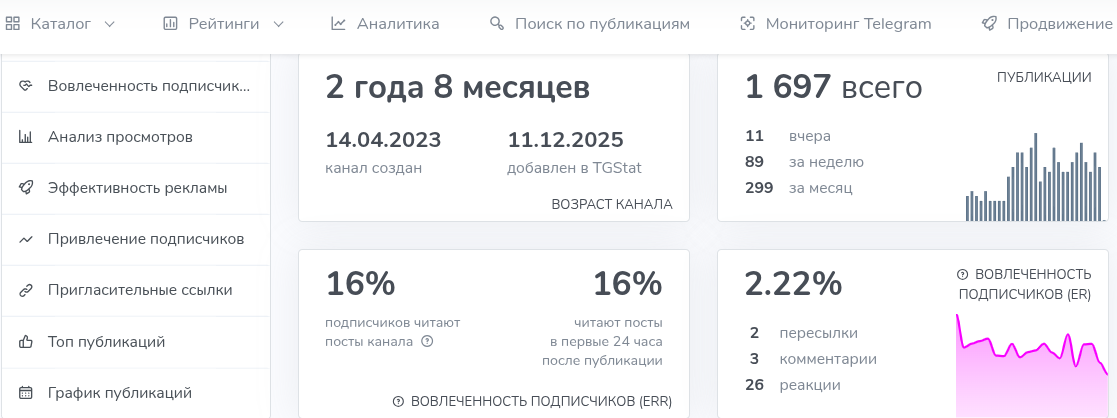The width and height of the screenshot is (1117, 418).
Task: Click the publications bar chart
Action: coord(1035,178)
